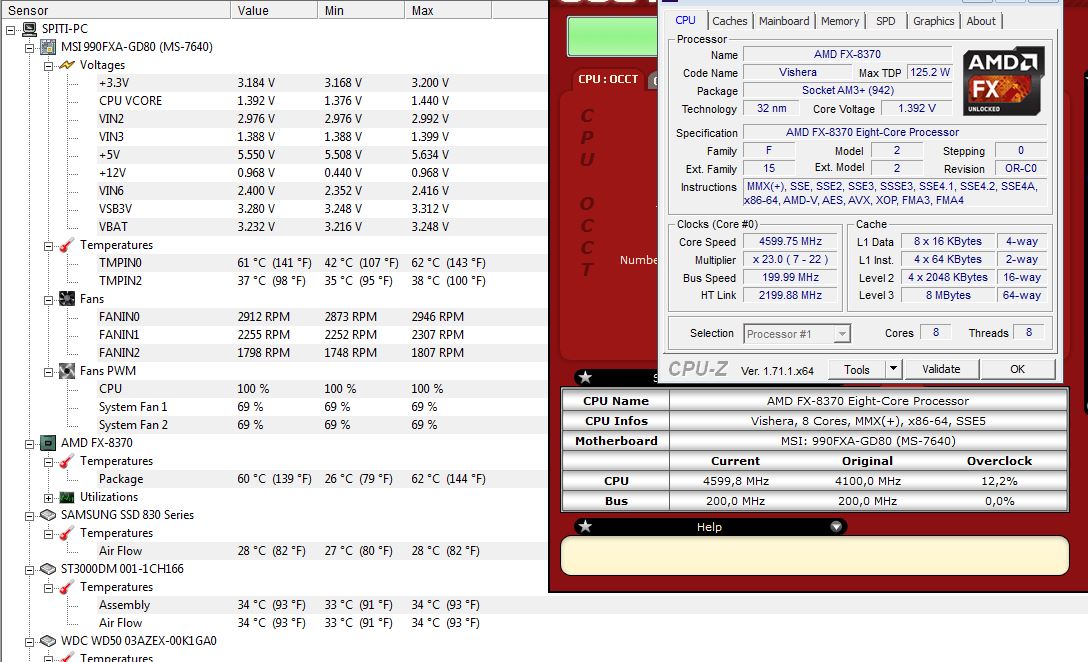The image size is (1088, 662).
Task: Select the CPU tab in CPU-Z
Action: pyautogui.click(x=686, y=20)
